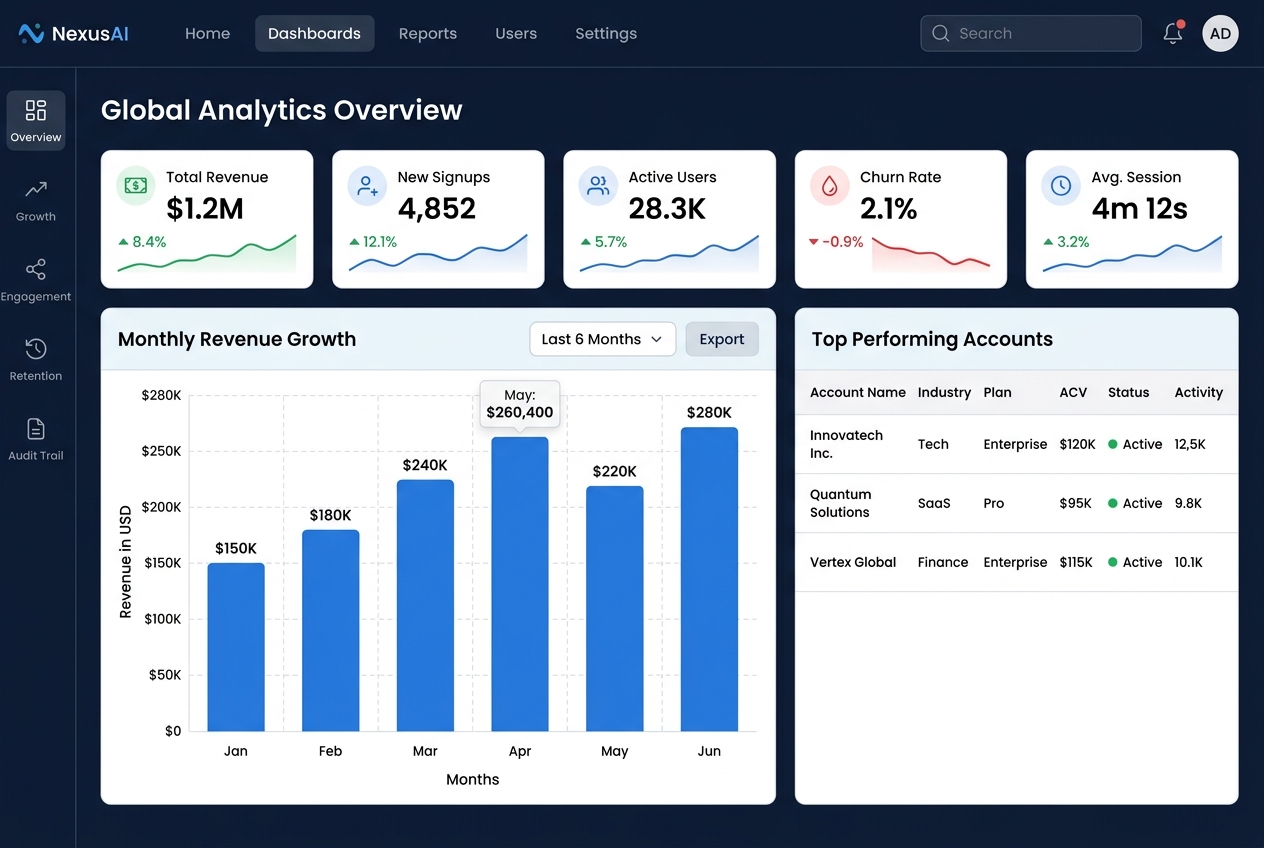1264x848 pixels.
Task: Click the $1.2M Total Revenue value
Action: (205, 208)
